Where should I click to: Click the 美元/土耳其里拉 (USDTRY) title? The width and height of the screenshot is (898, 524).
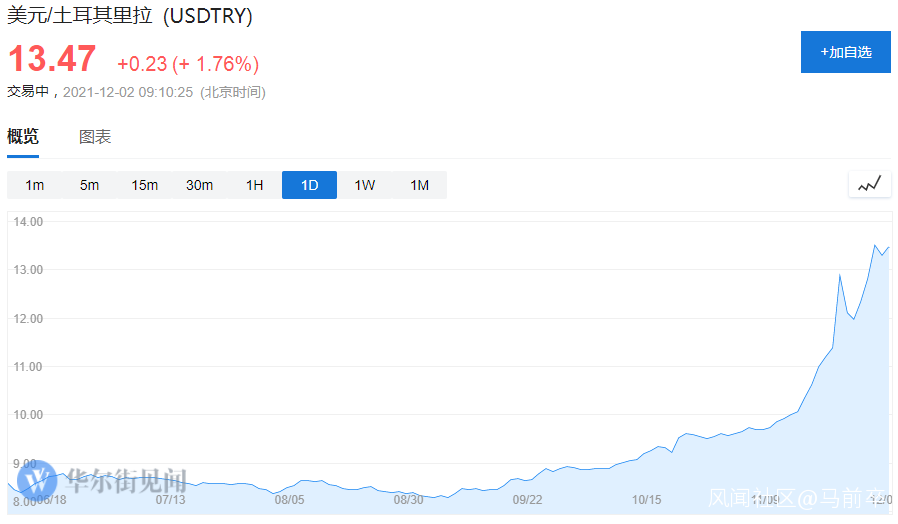[129, 15]
